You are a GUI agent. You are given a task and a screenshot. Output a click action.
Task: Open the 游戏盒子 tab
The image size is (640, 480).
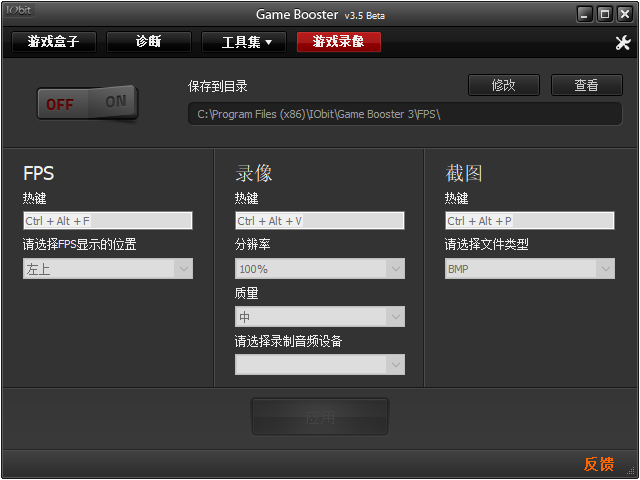point(53,42)
